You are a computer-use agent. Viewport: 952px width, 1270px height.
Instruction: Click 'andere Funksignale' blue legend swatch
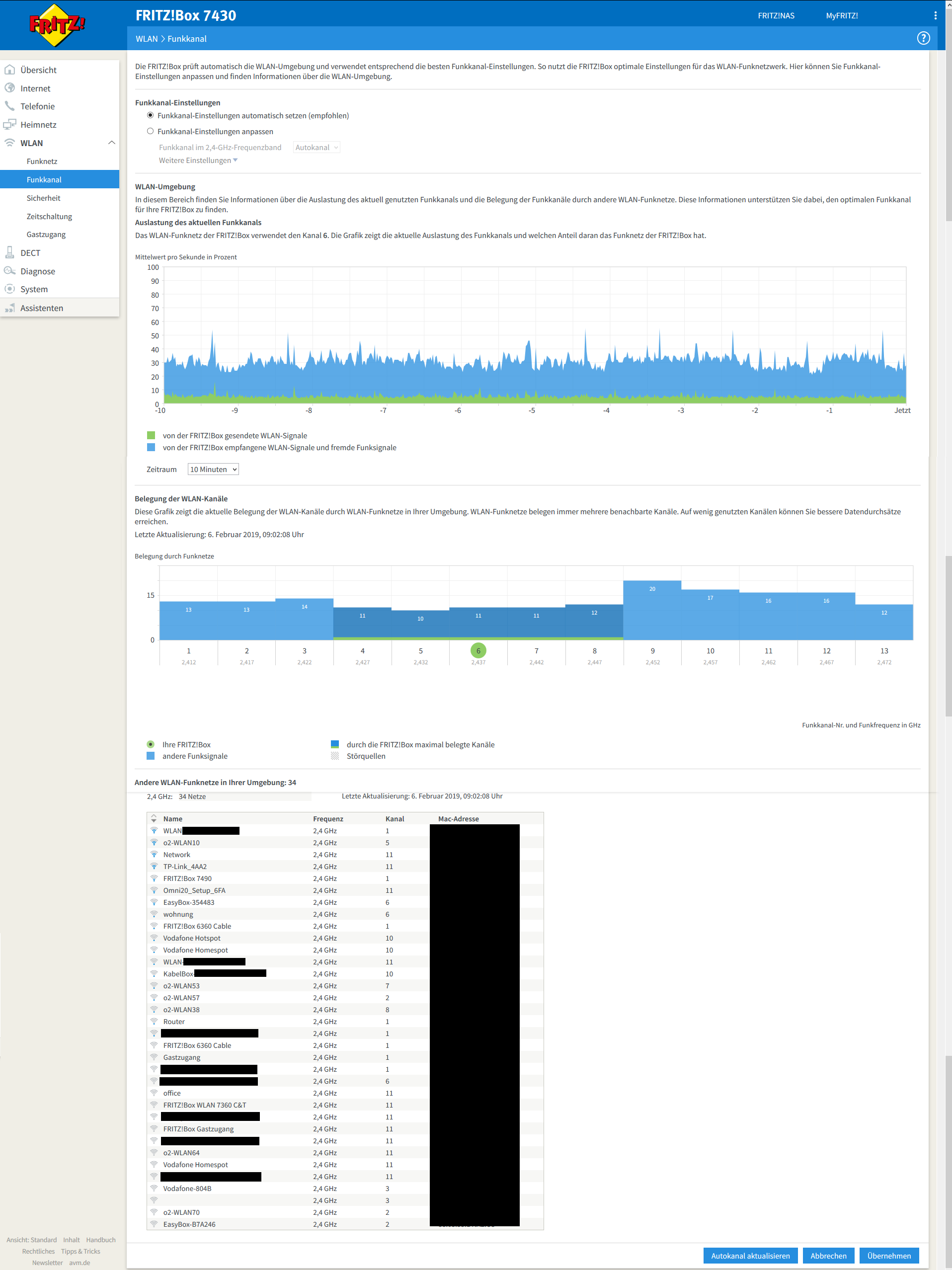pyautogui.click(x=151, y=756)
